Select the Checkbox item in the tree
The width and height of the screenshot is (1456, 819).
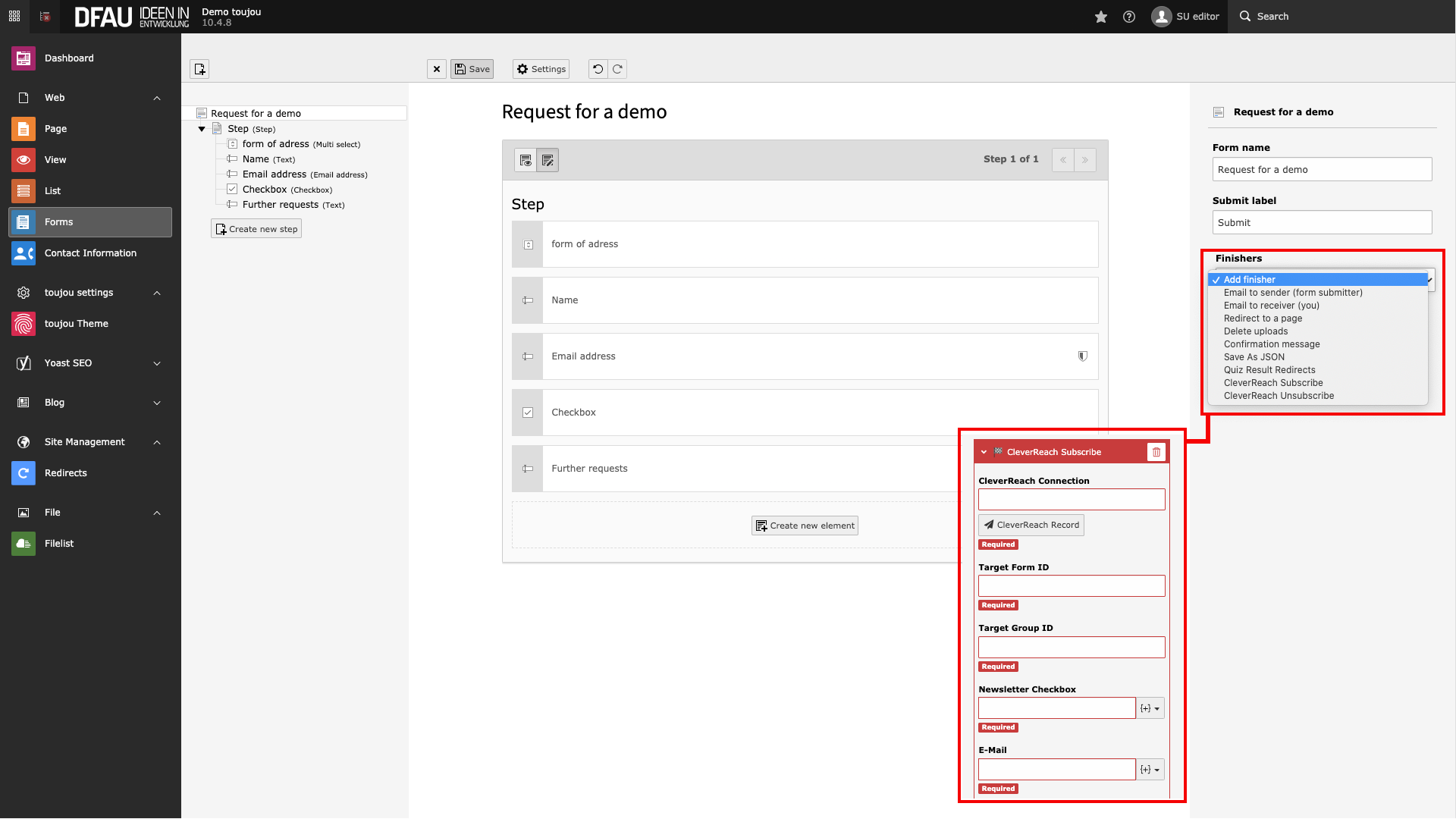tap(265, 190)
